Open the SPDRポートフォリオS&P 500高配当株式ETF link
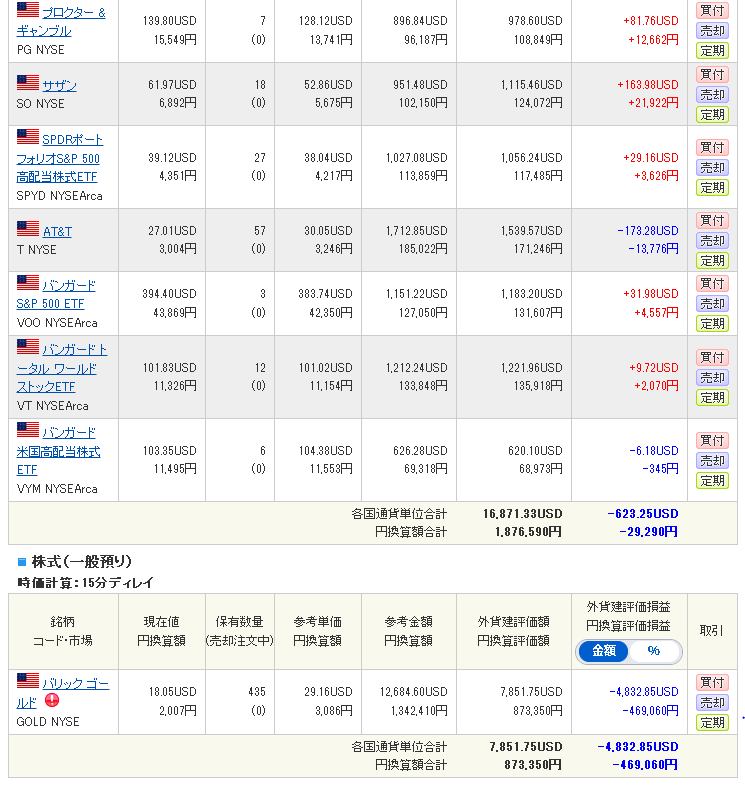 click(x=59, y=158)
